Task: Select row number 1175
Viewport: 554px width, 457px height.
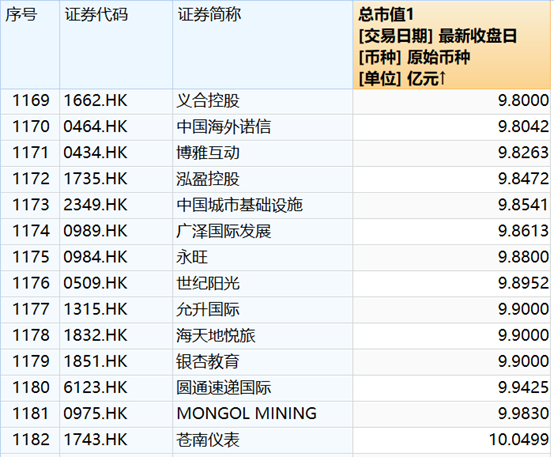Action: (31, 257)
